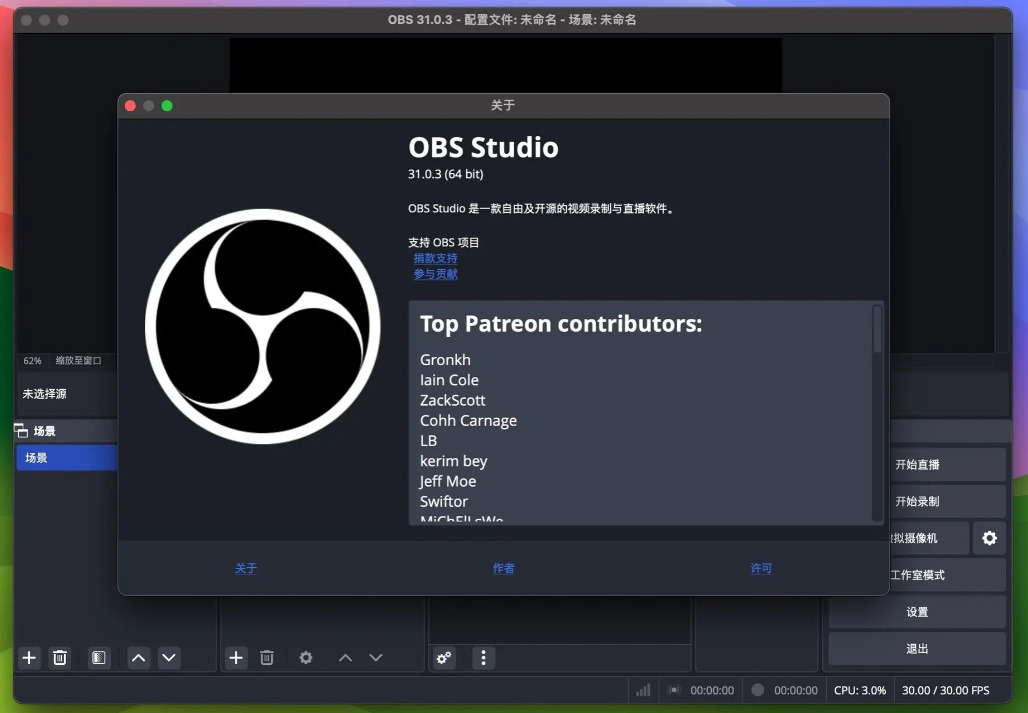Open the scene filters icon

pos(98,657)
